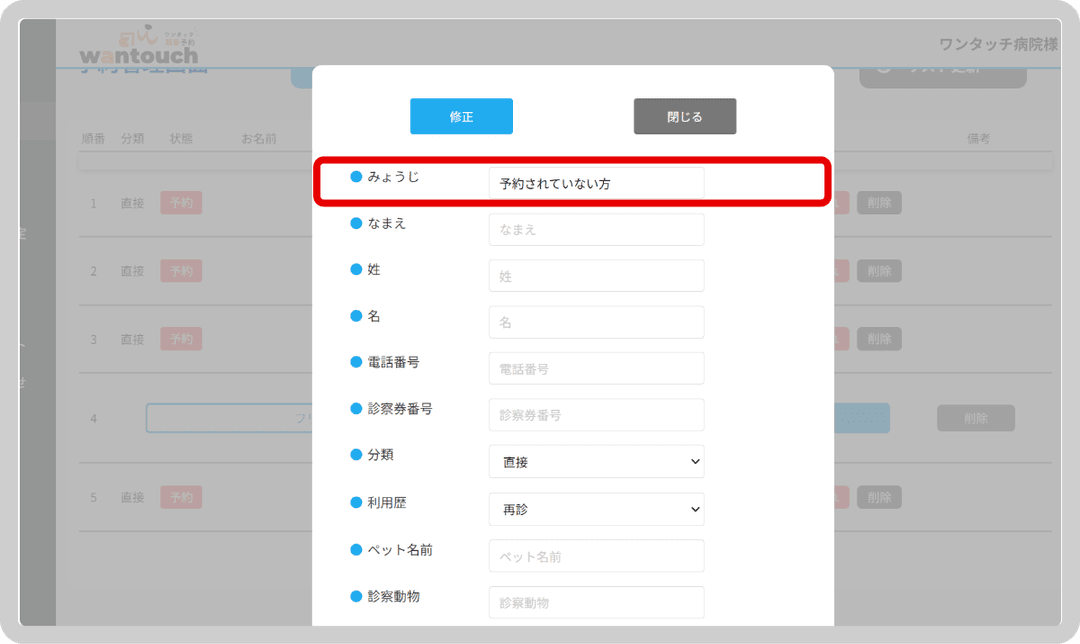
Task: Click the blue bullet beside 利用歴
Action: [356, 503]
